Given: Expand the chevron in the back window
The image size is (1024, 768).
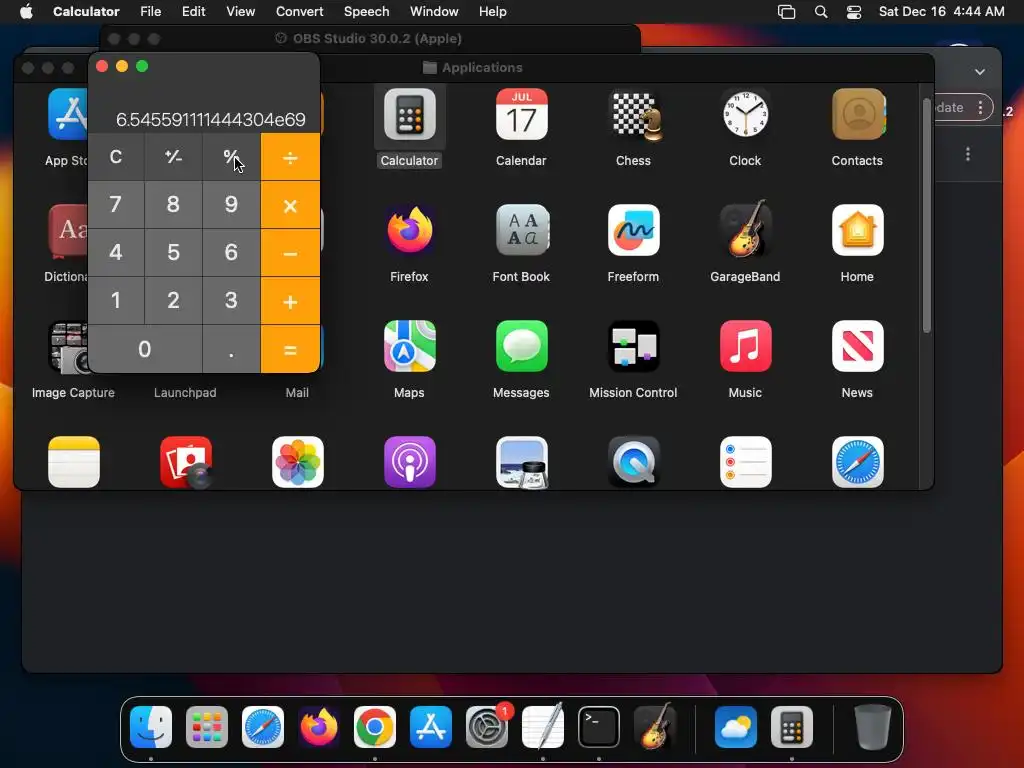Looking at the screenshot, I should click(x=980, y=72).
